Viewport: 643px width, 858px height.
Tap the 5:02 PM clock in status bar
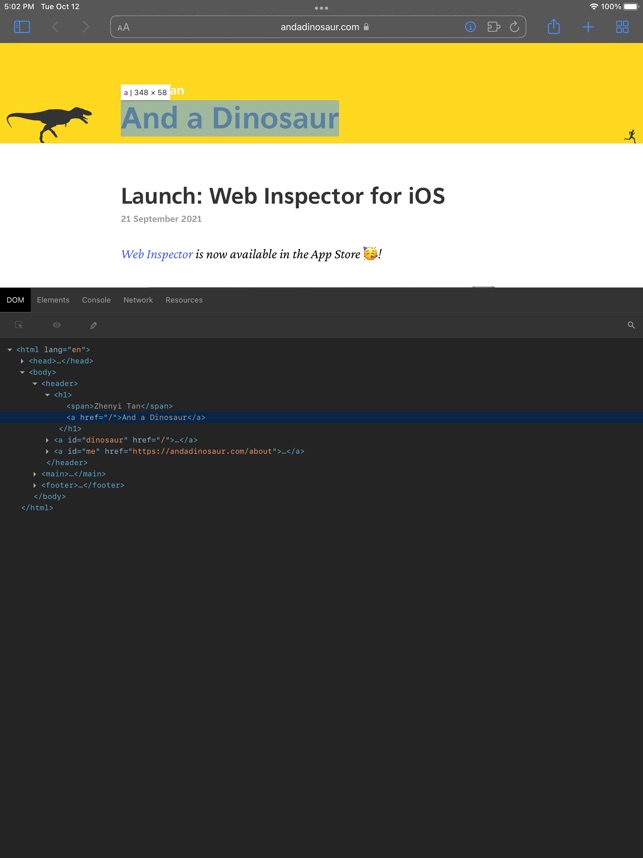coord(19,7)
